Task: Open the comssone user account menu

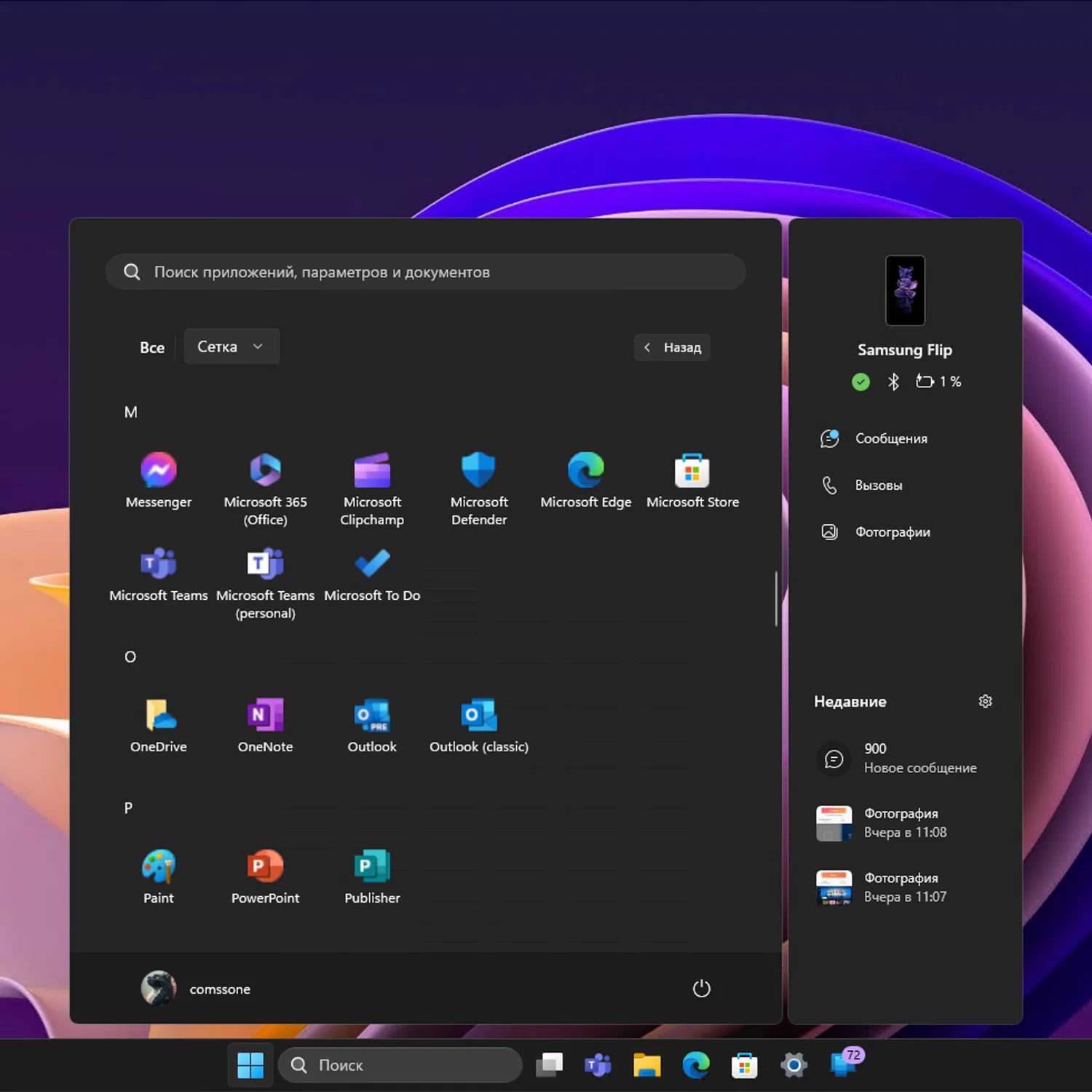Action: click(196, 989)
